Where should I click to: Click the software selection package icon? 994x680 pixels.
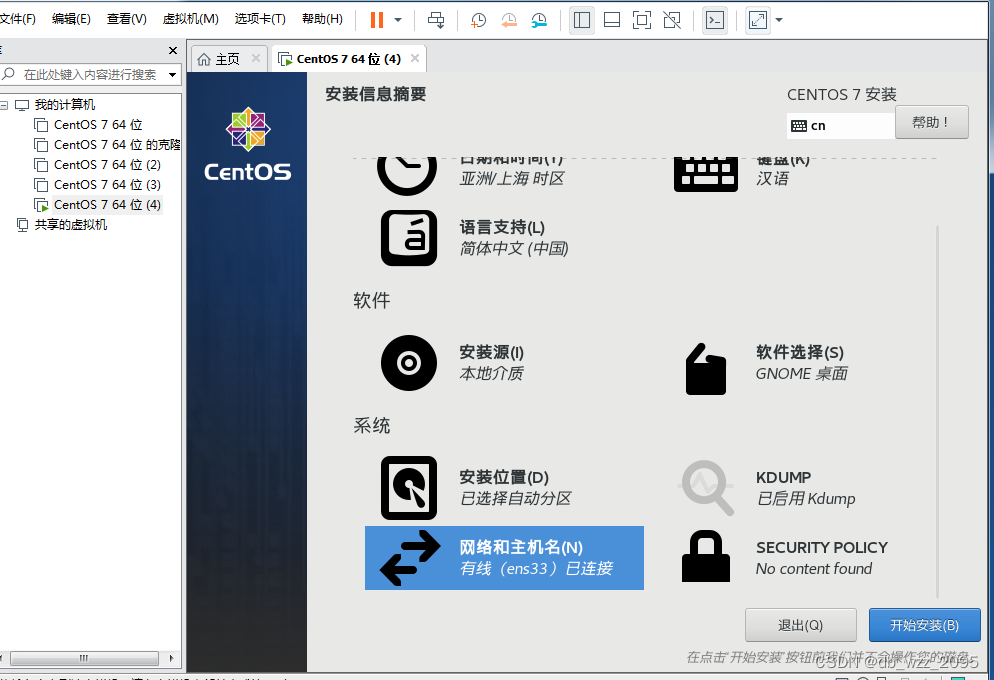point(706,369)
